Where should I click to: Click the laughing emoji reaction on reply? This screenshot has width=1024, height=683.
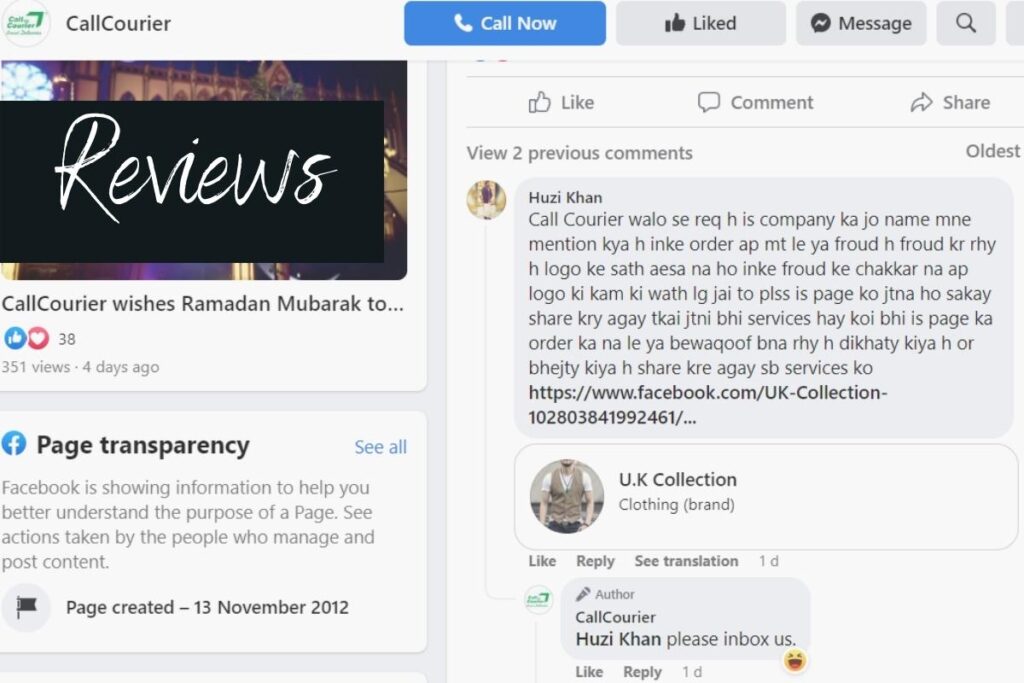(795, 660)
